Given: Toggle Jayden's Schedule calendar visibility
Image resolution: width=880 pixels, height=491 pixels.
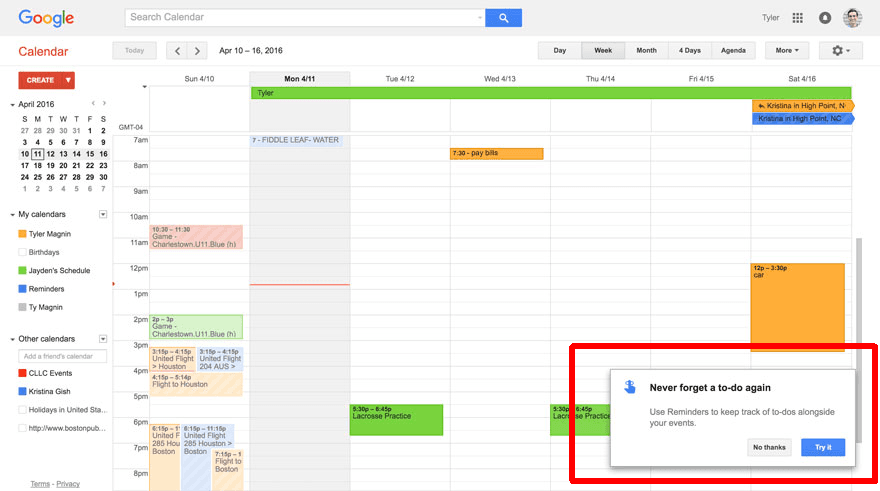Looking at the screenshot, I should coord(23,270).
